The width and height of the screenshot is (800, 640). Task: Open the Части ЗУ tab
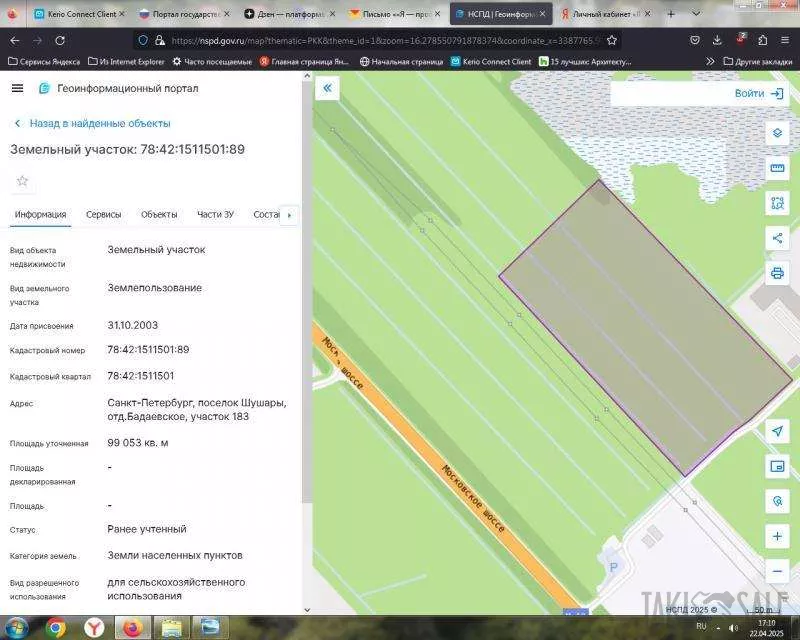click(x=215, y=214)
